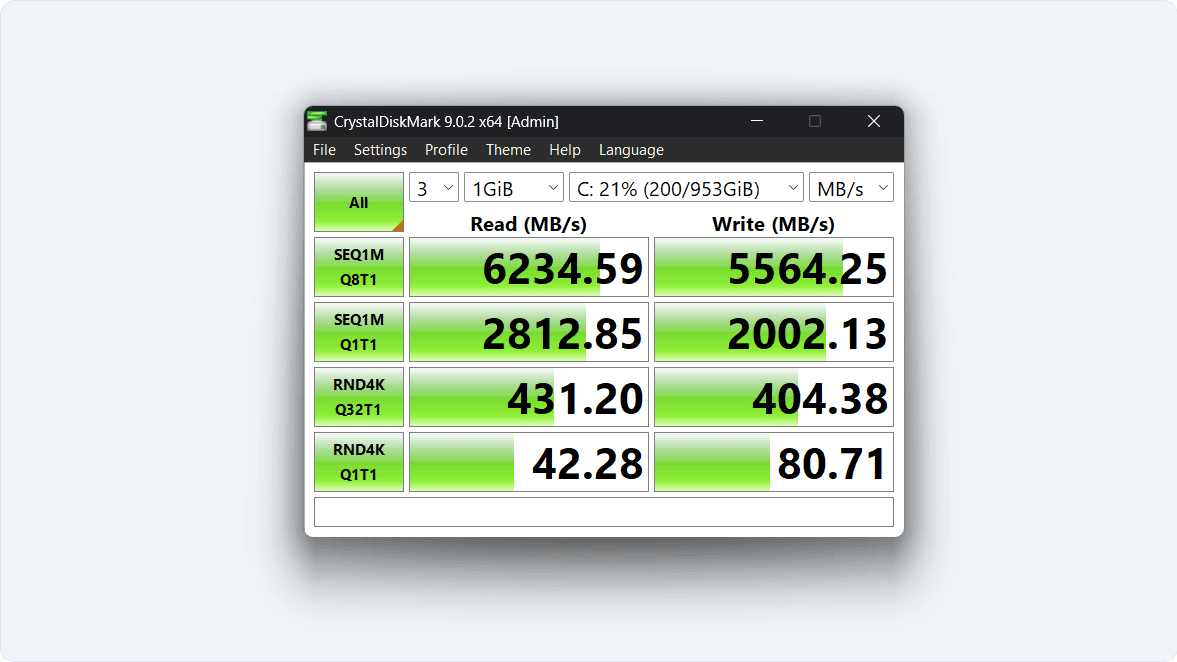
Task: Minimize the CrystalDiskMark window
Action: [x=757, y=121]
